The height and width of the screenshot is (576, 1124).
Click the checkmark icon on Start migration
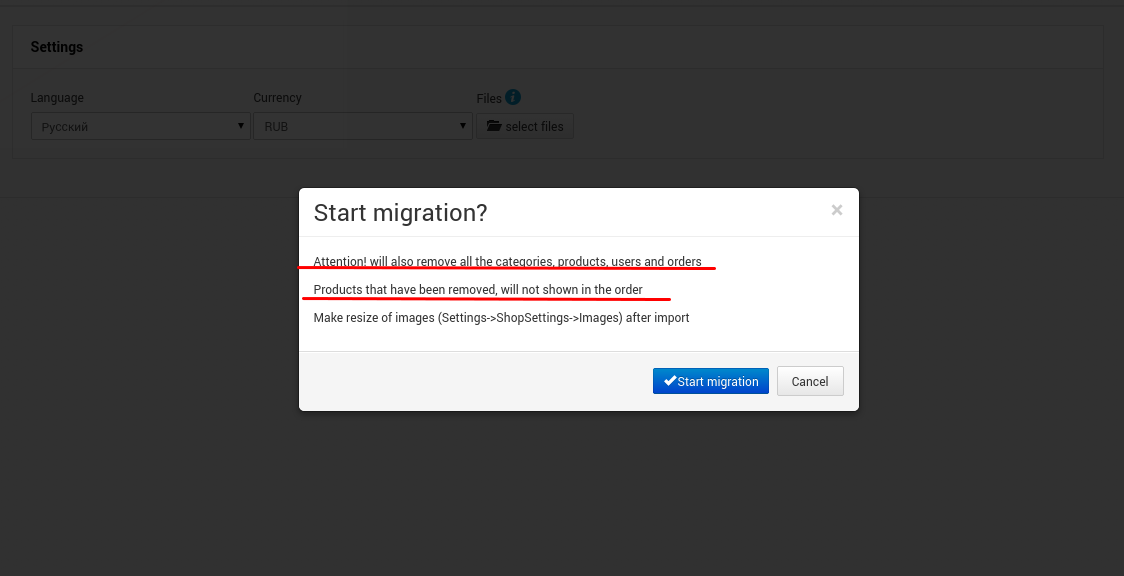point(670,381)
